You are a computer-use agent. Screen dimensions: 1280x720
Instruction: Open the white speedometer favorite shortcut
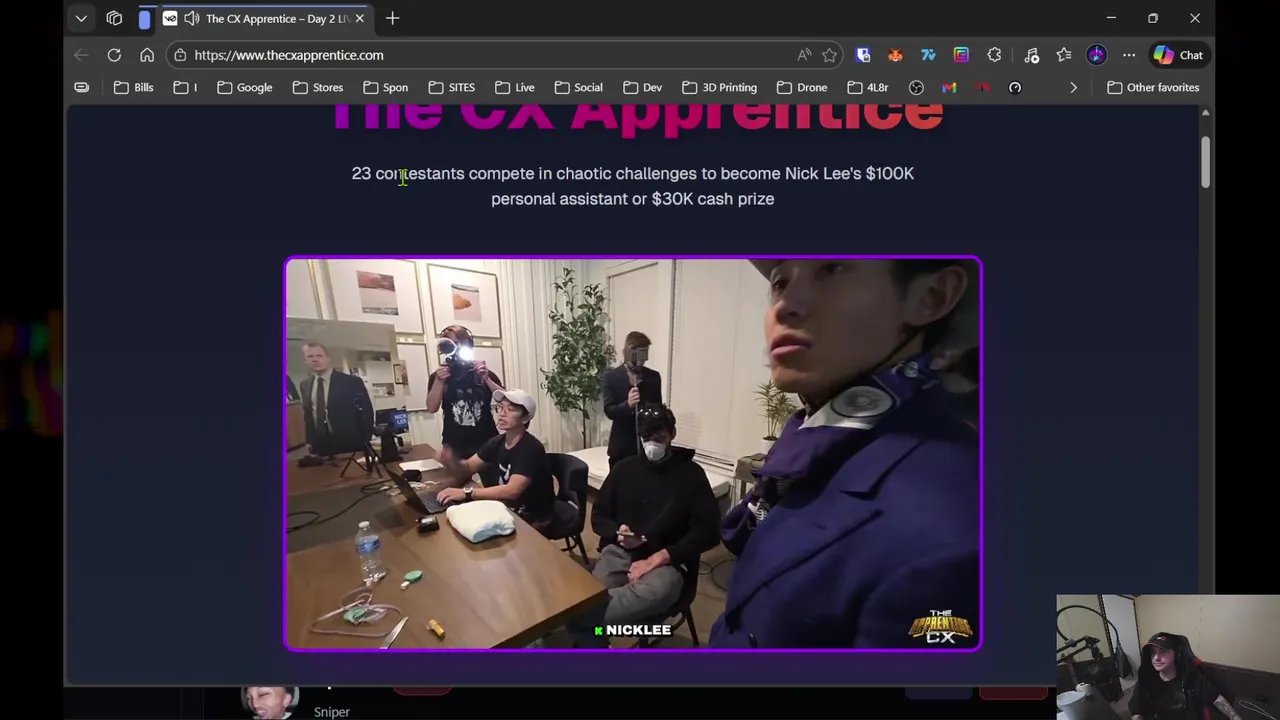pyautogui.click(x=1015, y=87)
